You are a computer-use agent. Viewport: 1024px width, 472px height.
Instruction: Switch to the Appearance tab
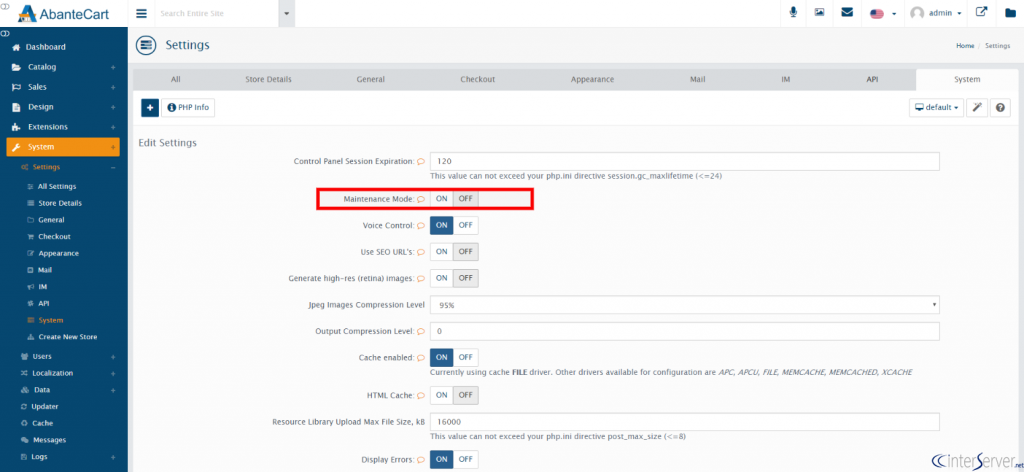pyautogui.click(x=592, y=79)
